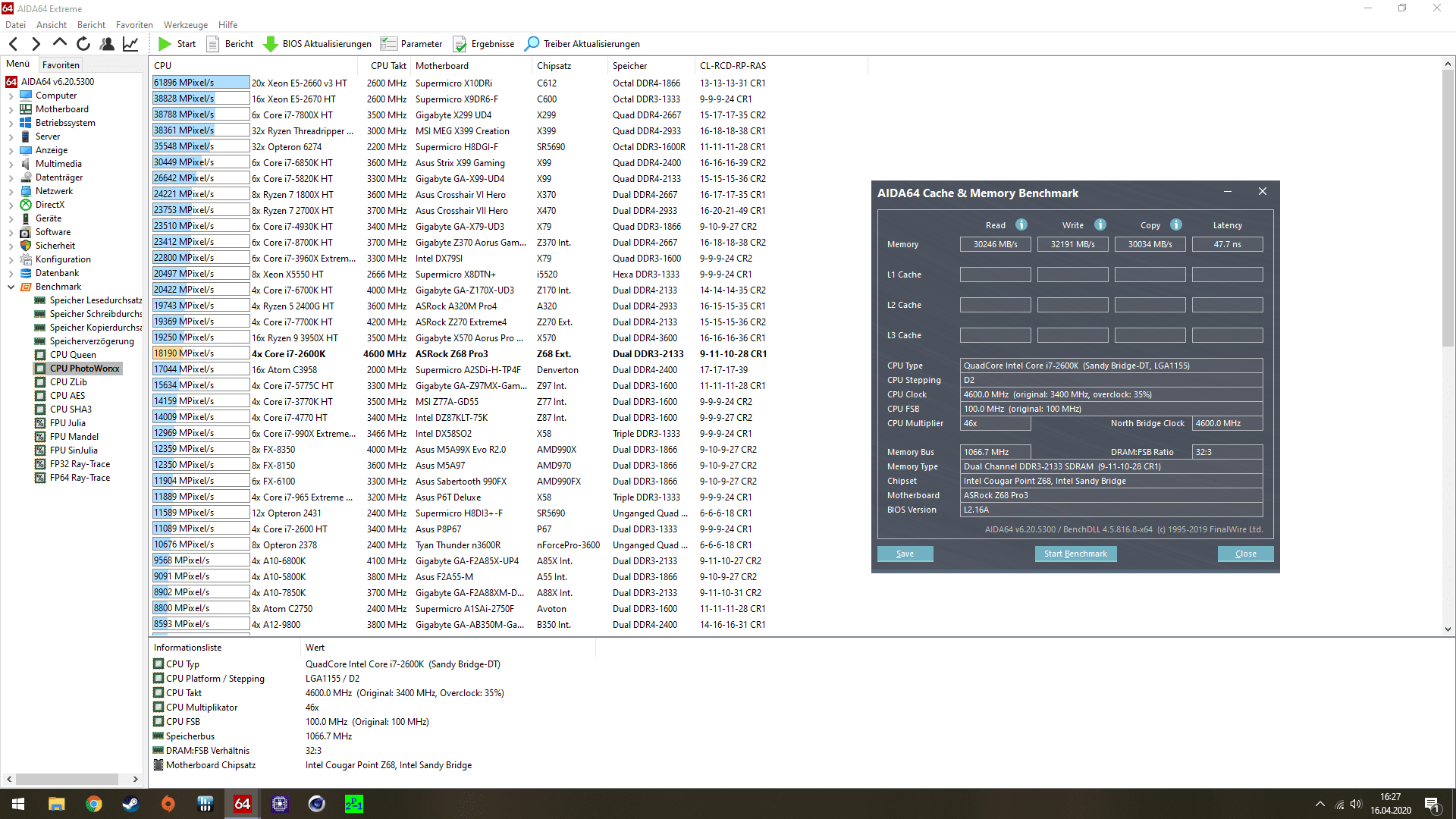Select CPU SHA3 benchmark in tree
The image size is (1456, 819).
tap(71, 409)
